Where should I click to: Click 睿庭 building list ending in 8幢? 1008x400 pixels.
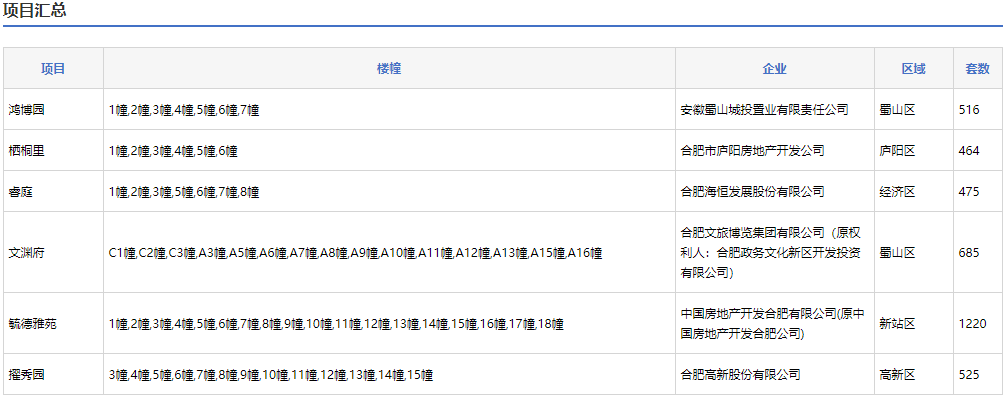pyautogui.click(x=184, y=192)
